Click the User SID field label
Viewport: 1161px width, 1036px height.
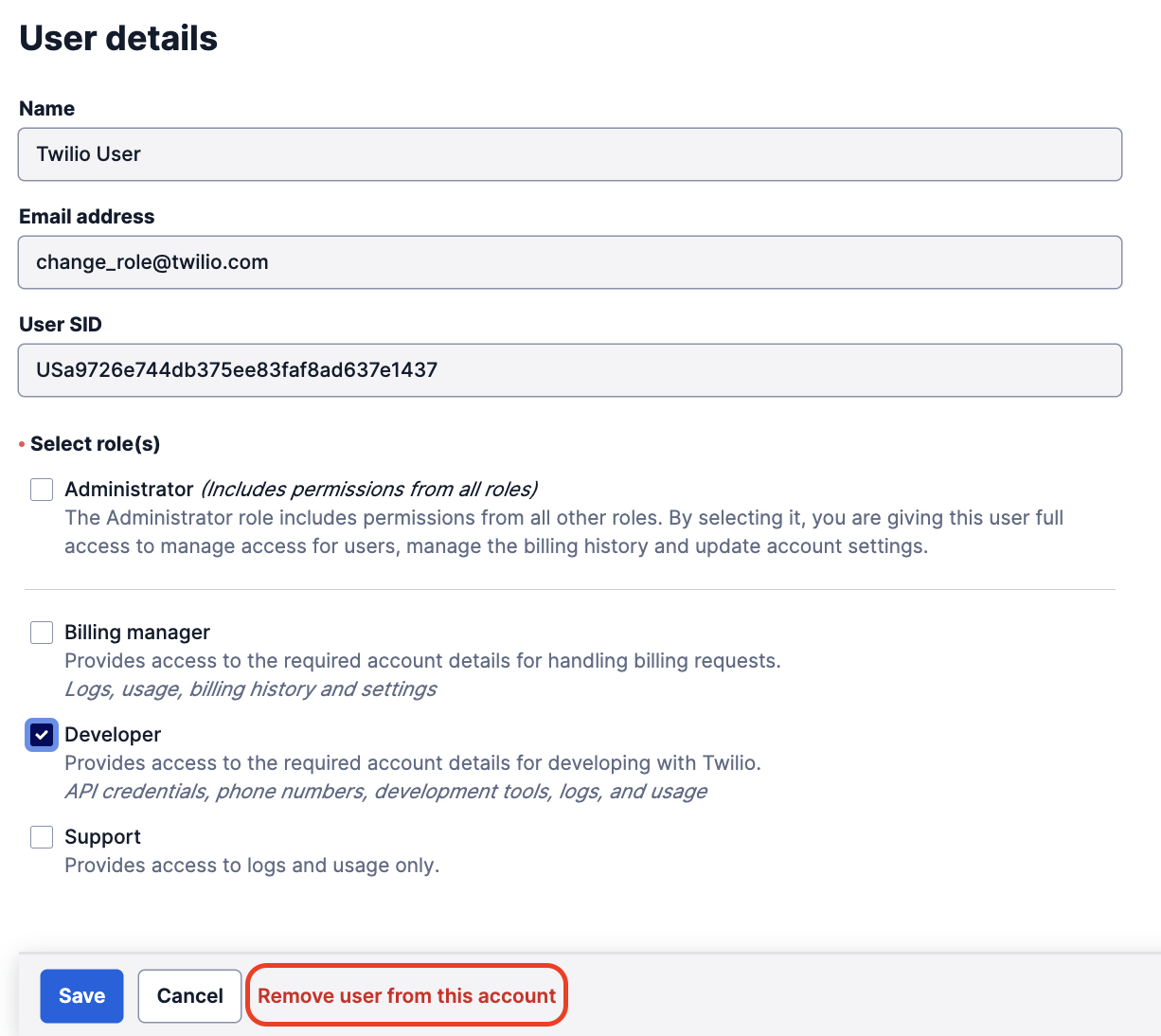(x=60, y=325)
